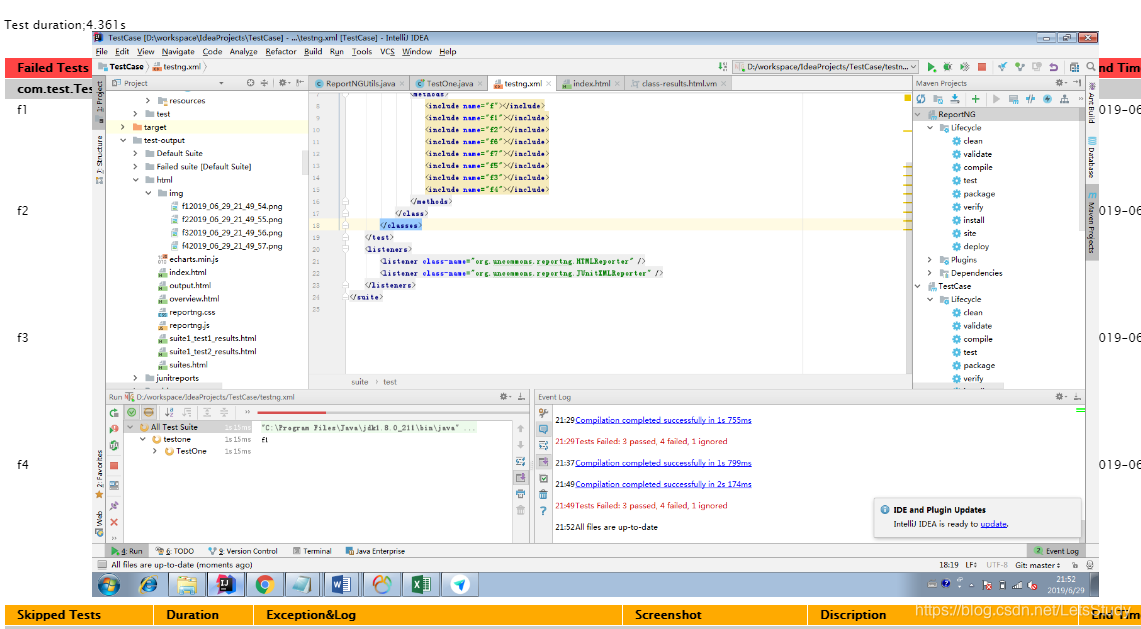Add Maven project with green plus
This screenshot has width=1141, height=629.
pyautogui.click(x=975, y=99)
